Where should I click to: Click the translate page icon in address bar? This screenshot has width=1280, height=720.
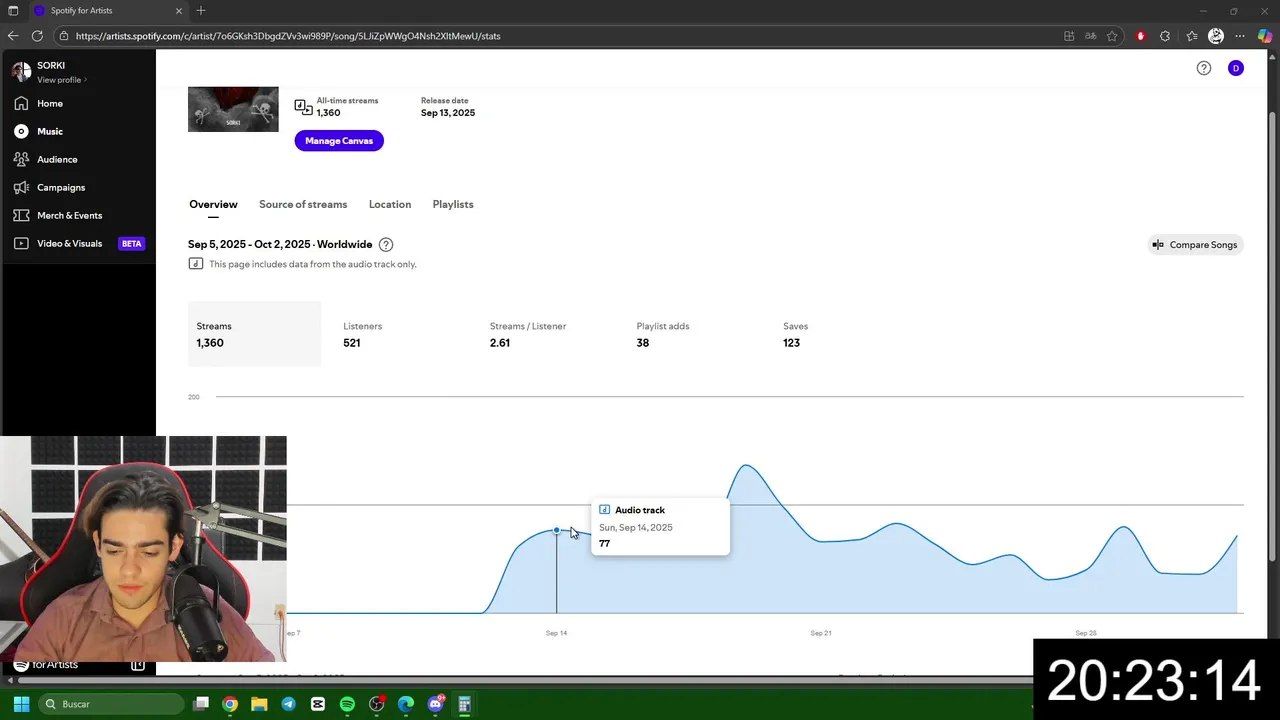(x=1091, y=36)
